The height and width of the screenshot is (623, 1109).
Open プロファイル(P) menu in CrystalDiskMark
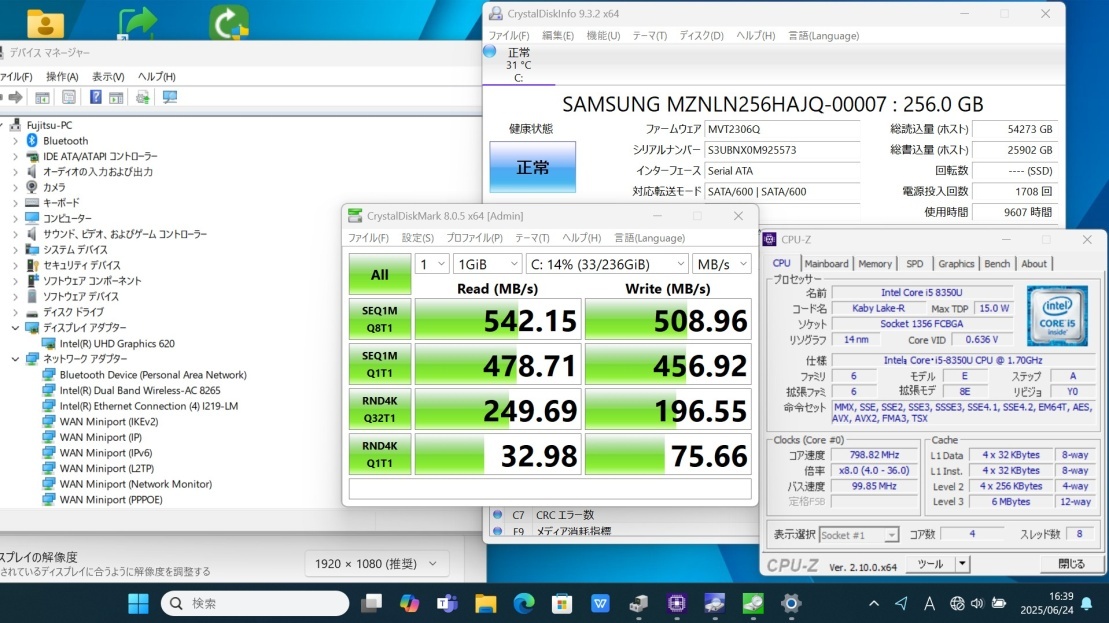coord(474,238)
